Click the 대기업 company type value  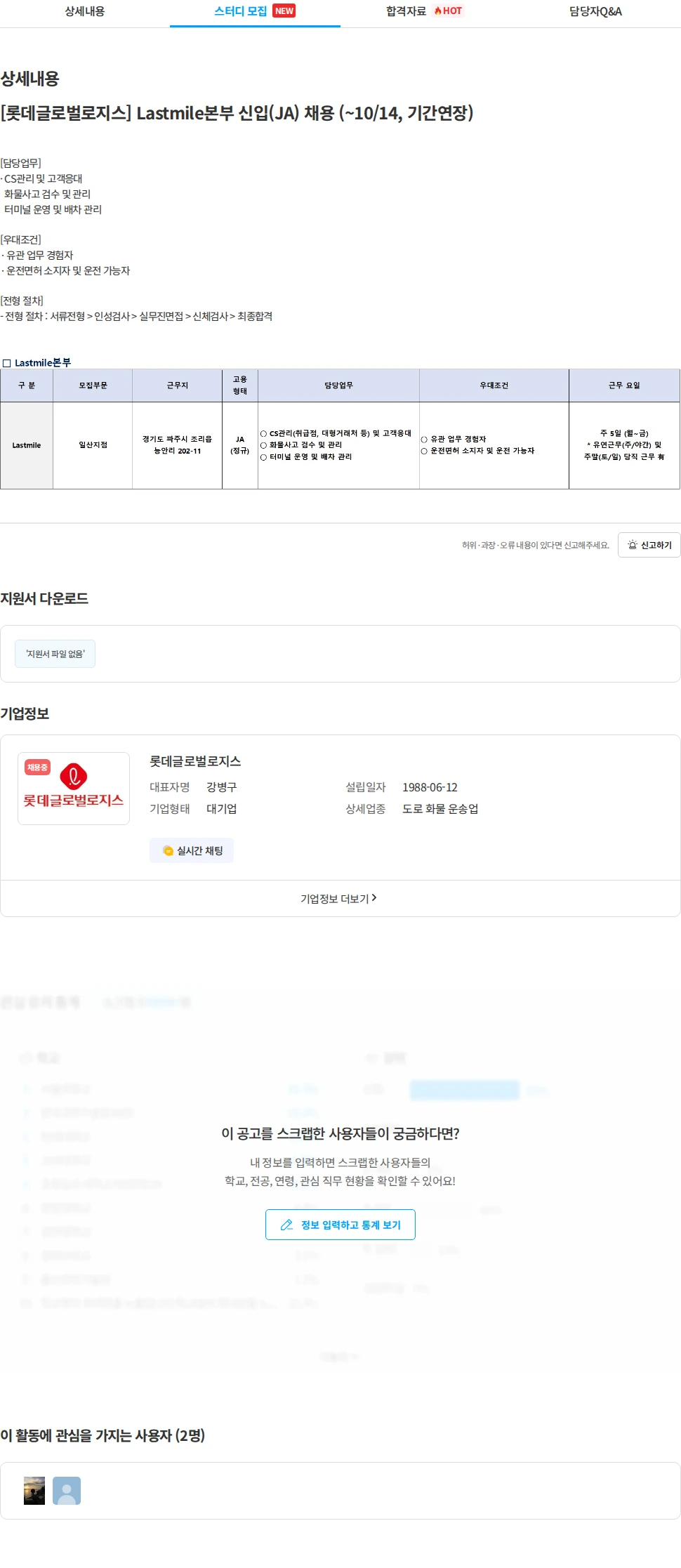[x=221, y=809]
